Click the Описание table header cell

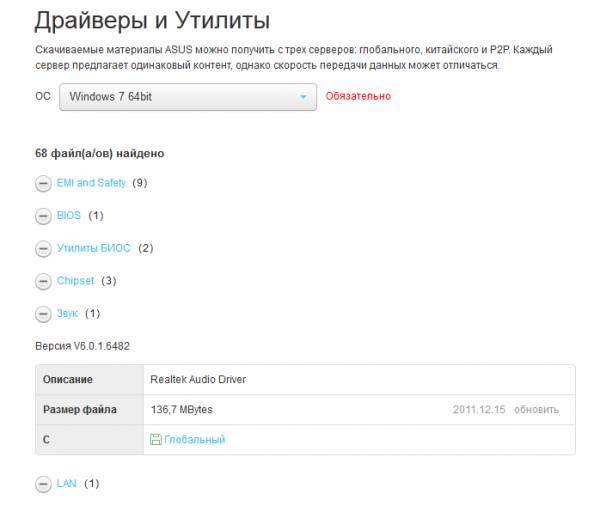(90, 380)
